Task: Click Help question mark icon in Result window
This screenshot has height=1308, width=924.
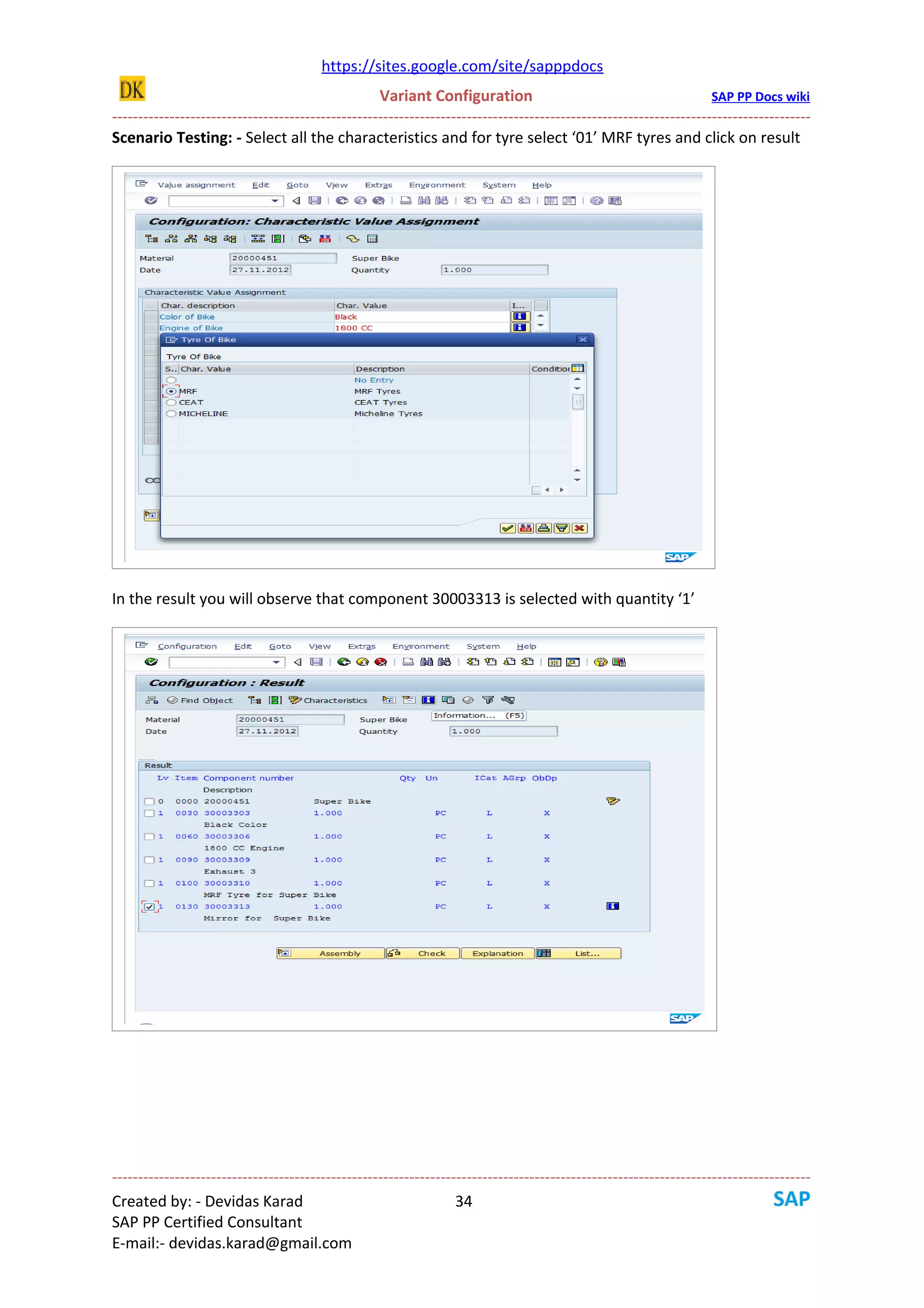Action: tap(600, 662)
